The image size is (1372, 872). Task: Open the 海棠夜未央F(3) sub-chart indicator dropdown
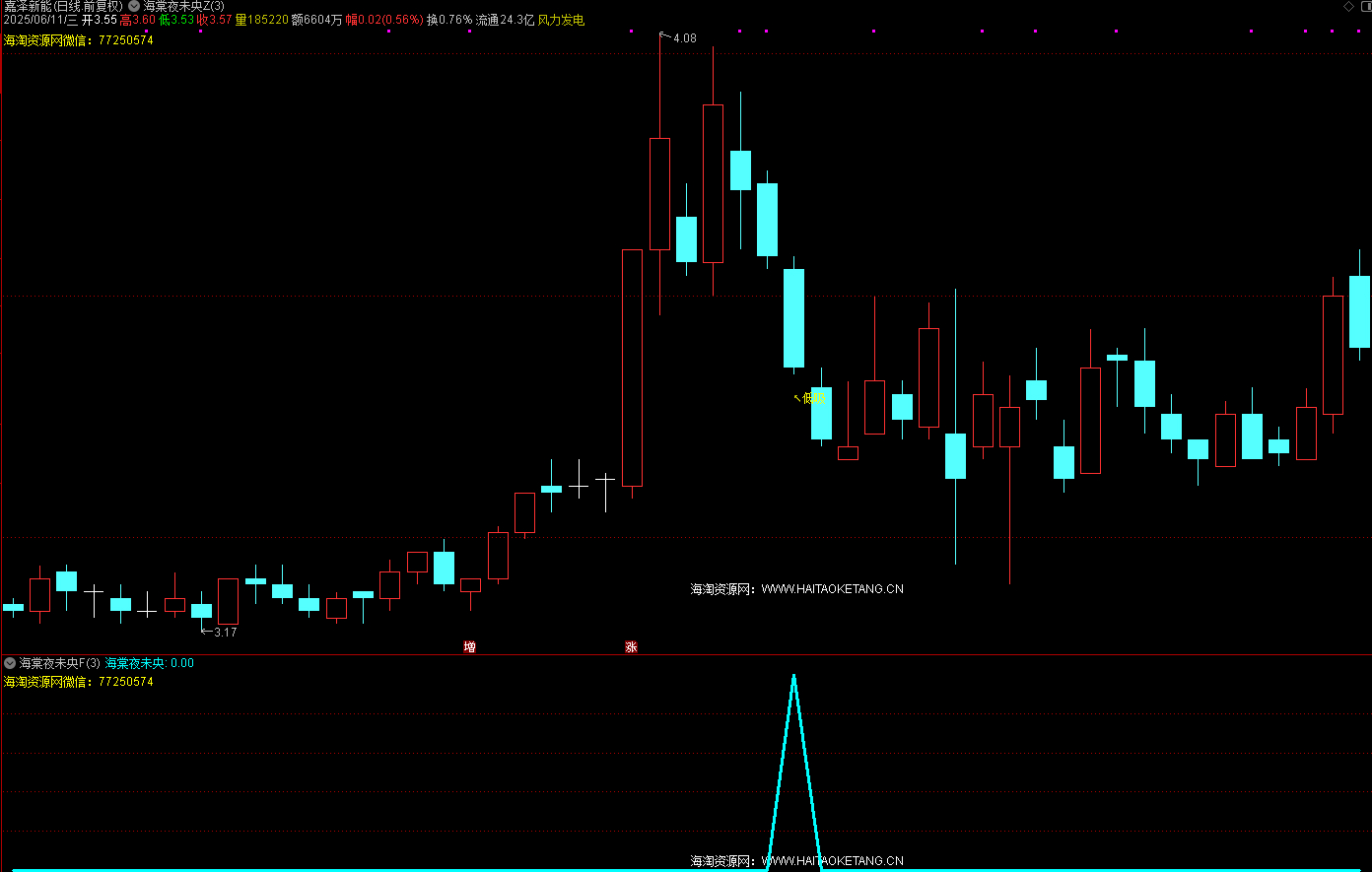pos(10,663)
